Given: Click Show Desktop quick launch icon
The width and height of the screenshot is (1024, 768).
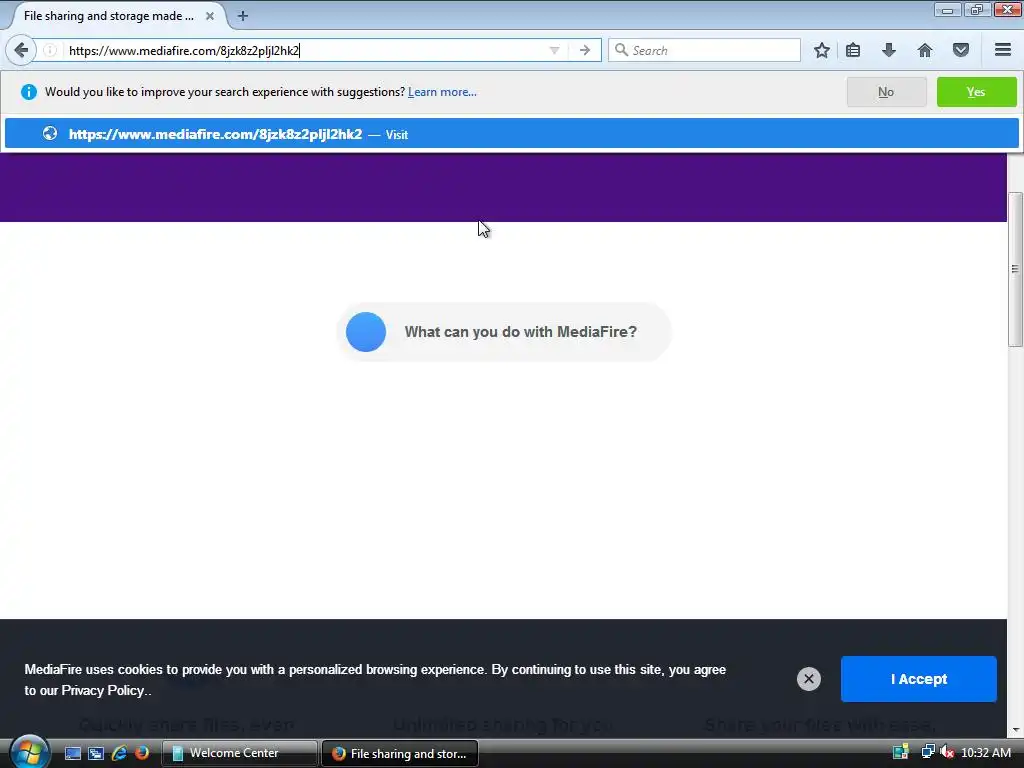Looking at the screenshot, I should (72, 754).
